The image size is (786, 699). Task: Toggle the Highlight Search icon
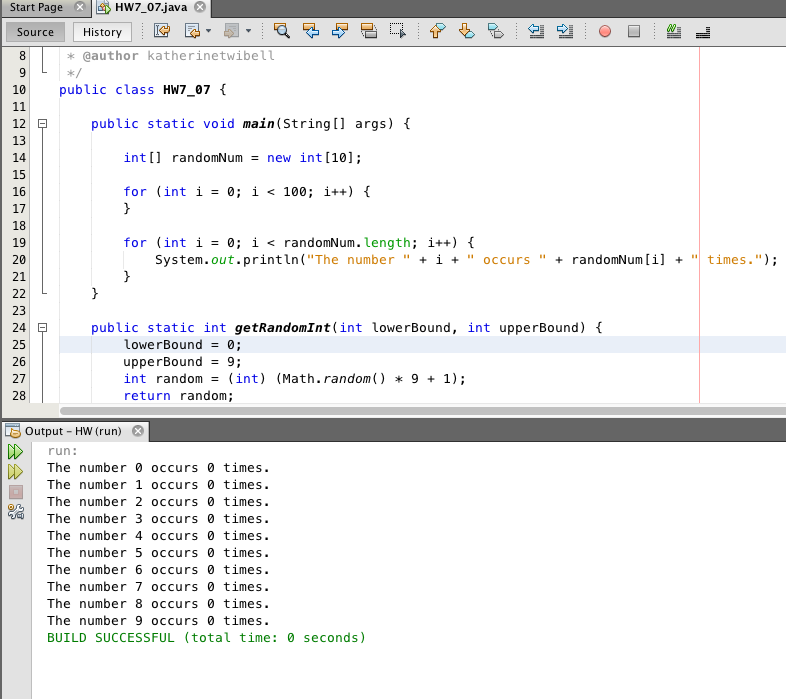[x=368, y=31]
